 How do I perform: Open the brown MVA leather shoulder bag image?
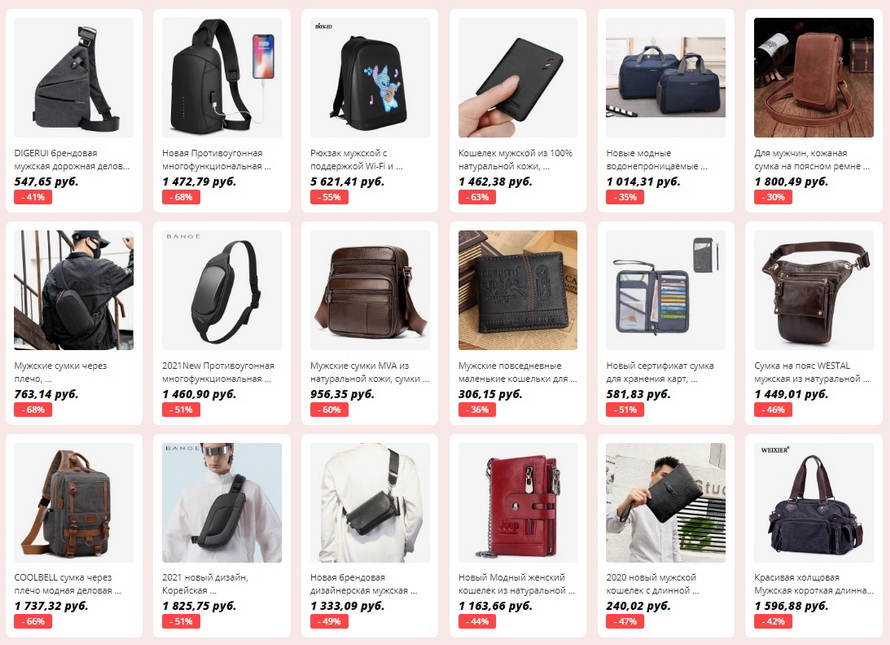pos(370,290)
